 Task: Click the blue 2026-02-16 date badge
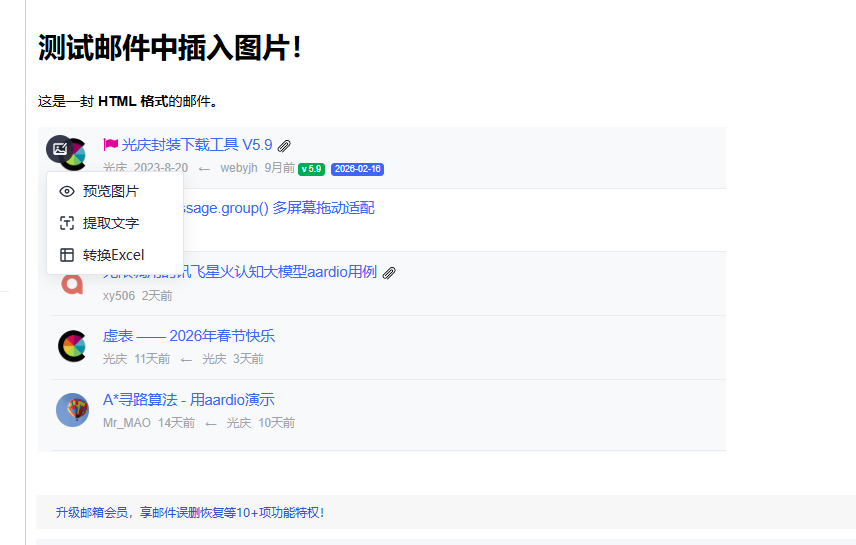[357, 169]
